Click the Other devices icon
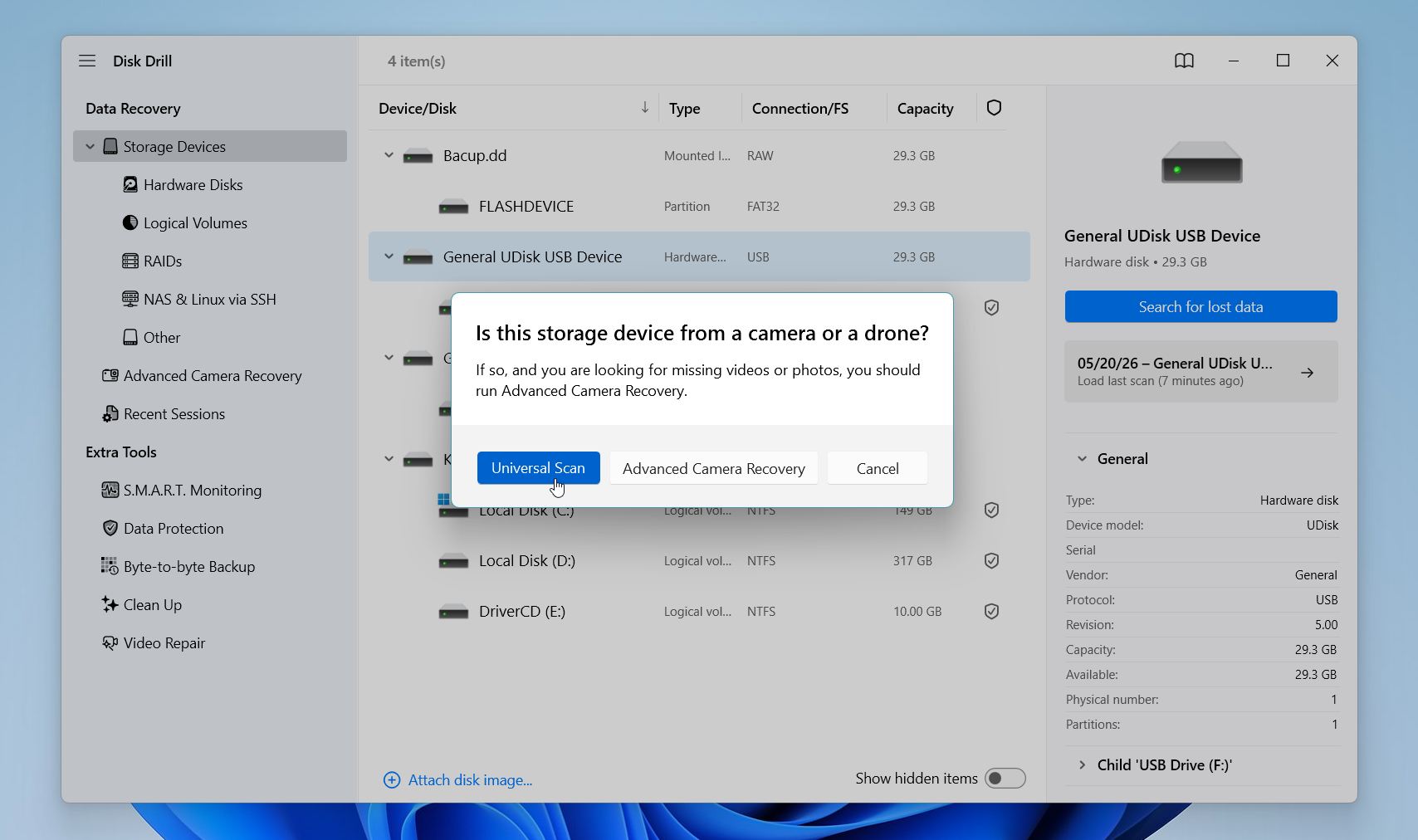Viewport: 1418px width, 840px height. point(130,337)
